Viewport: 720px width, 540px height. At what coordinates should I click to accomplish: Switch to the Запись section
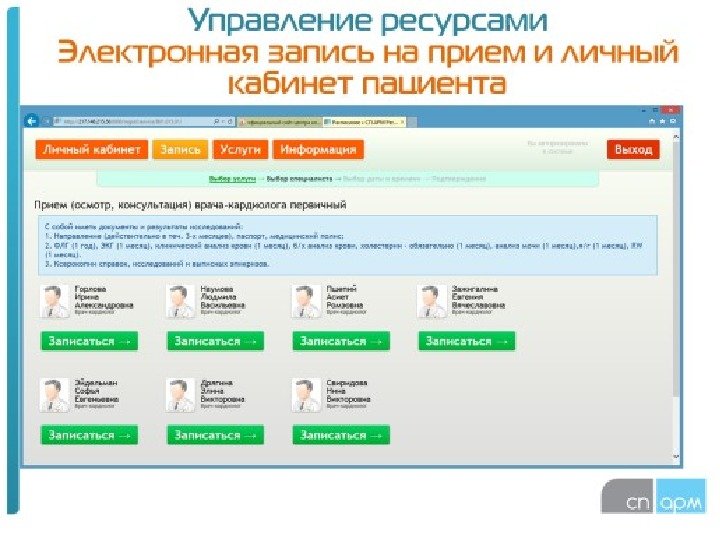click(180, 150)
